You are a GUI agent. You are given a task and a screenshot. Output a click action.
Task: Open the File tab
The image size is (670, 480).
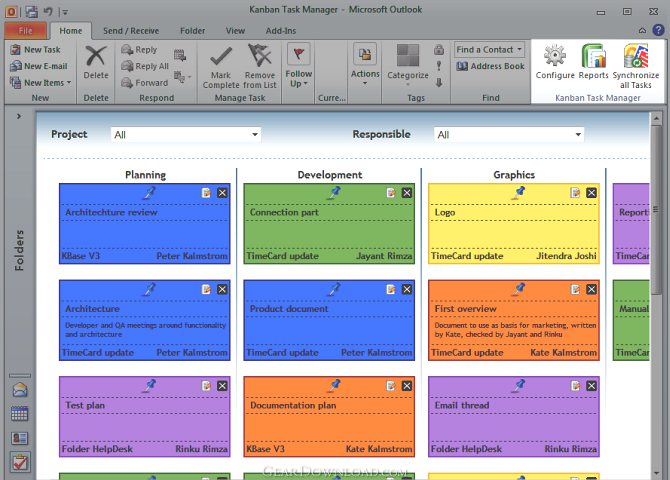(x=26, y=30)
